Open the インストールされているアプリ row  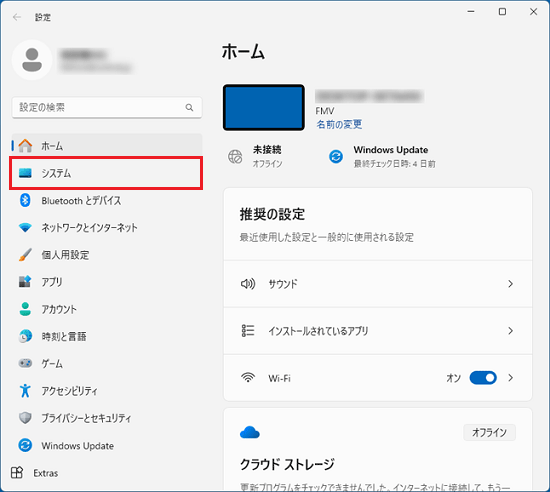tap(378, 331)
